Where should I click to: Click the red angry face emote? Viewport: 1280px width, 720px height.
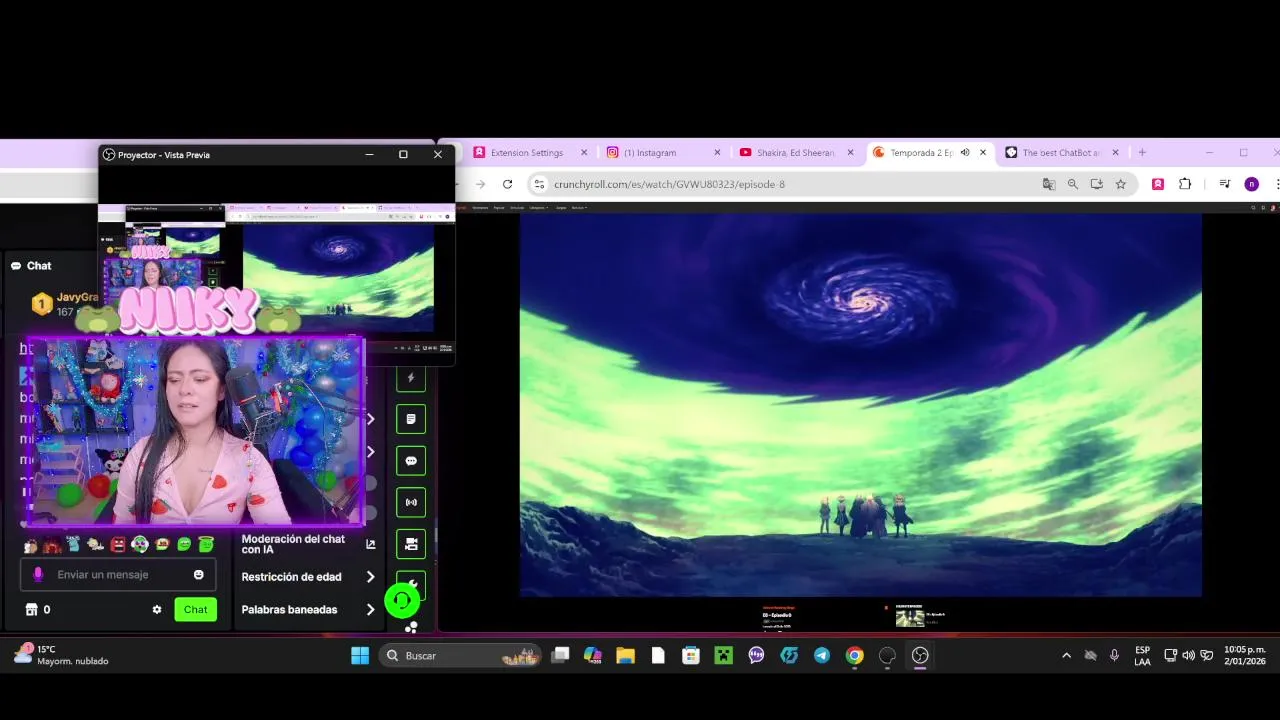[118, 545]
